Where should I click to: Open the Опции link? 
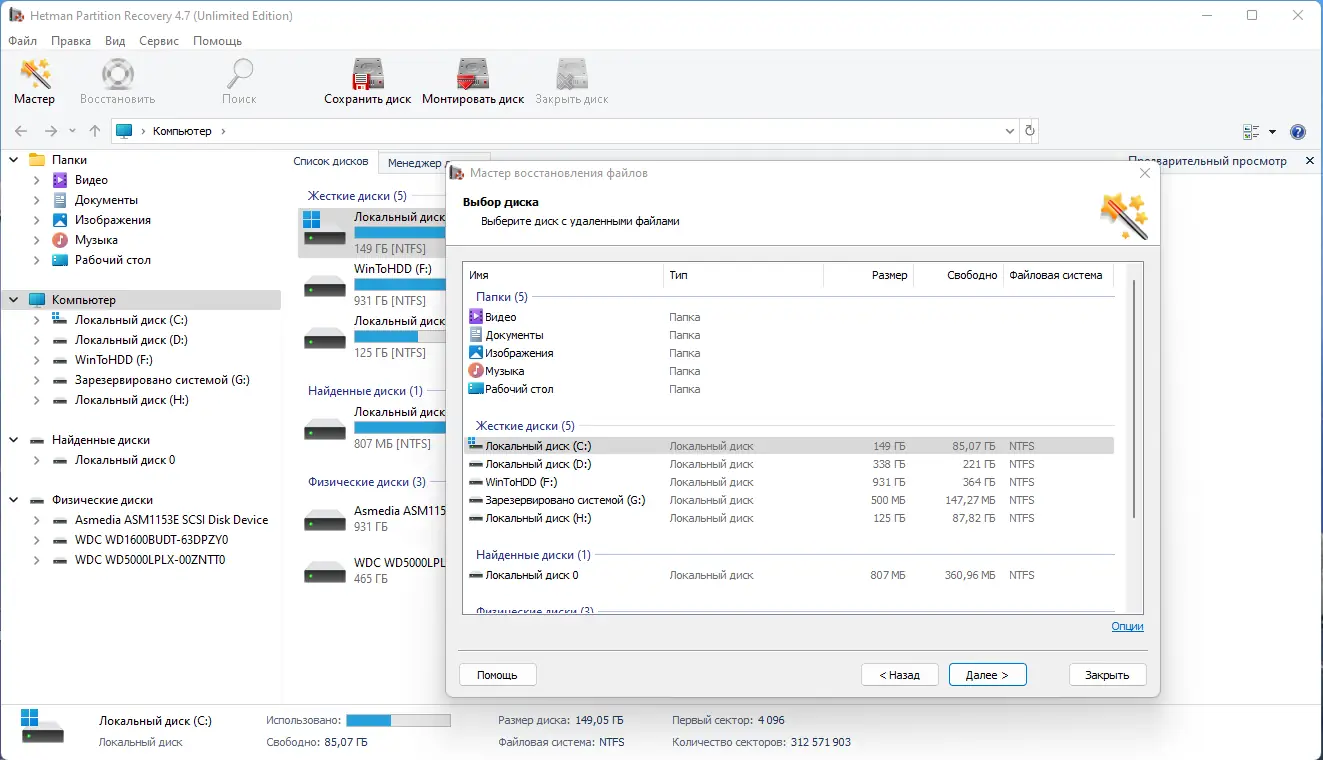1127,627
